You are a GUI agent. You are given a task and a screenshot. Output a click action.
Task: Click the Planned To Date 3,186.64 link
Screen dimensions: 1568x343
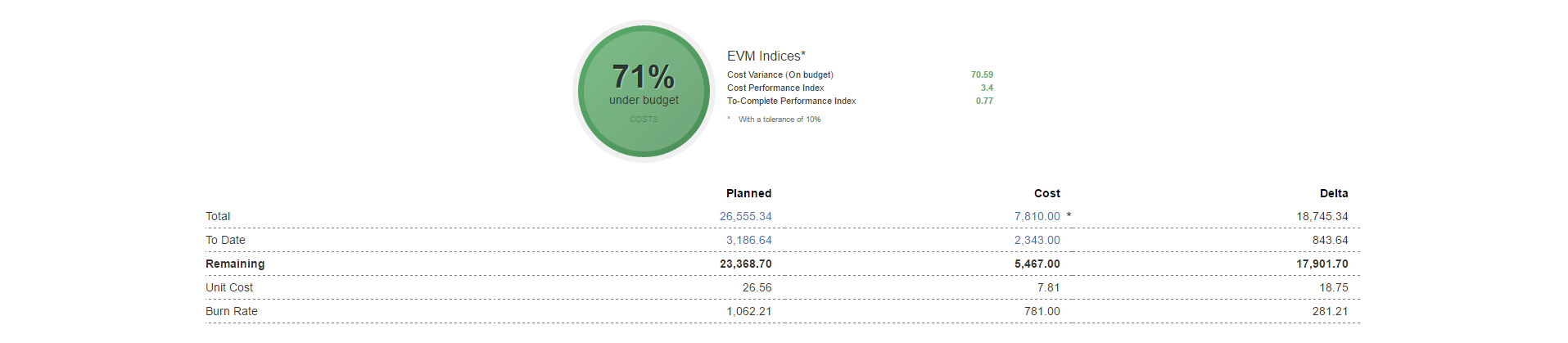[x=748, y=241]
